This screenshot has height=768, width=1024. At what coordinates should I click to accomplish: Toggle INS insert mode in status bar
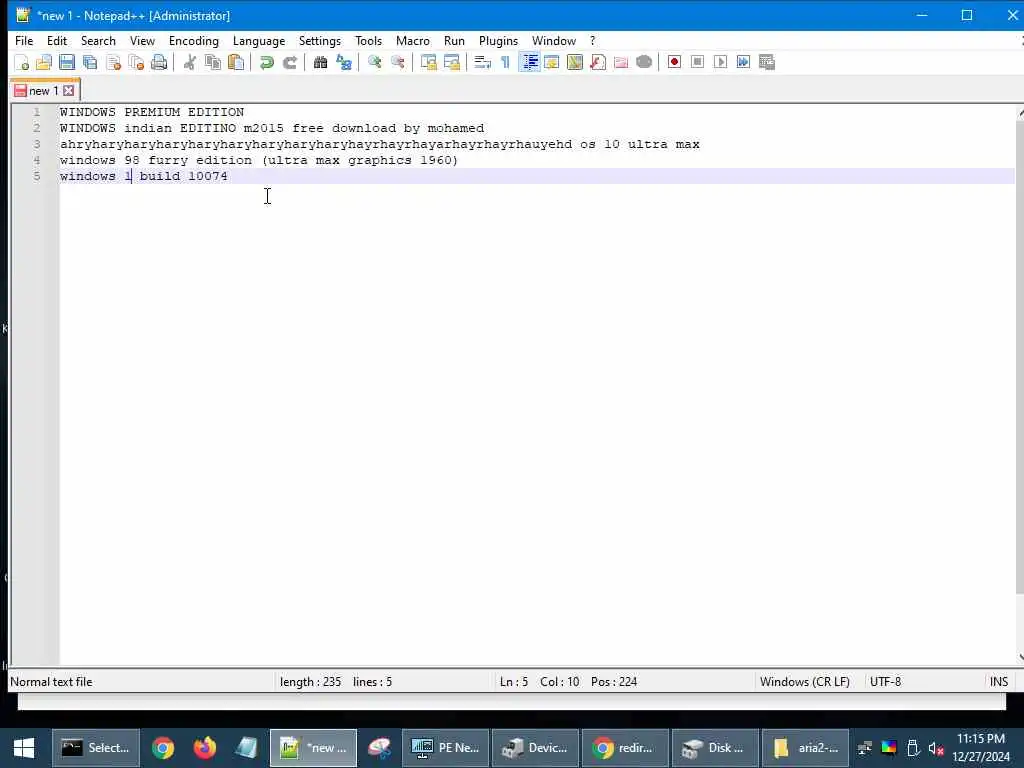tap(999, 682)
